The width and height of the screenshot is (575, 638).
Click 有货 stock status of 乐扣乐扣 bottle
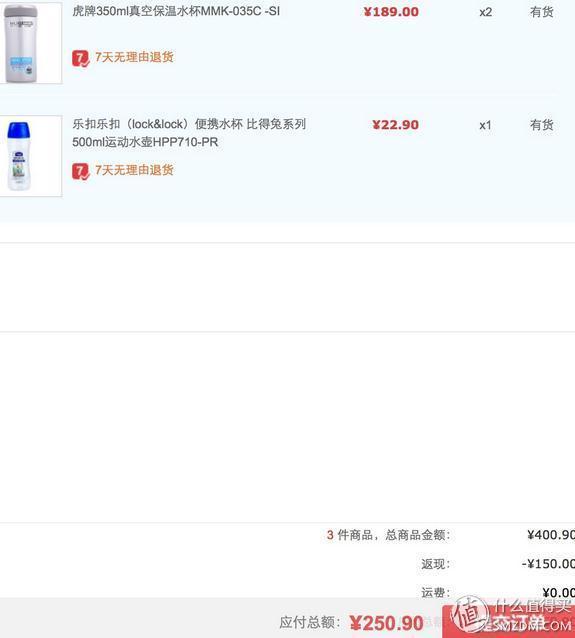click(542, 125)
